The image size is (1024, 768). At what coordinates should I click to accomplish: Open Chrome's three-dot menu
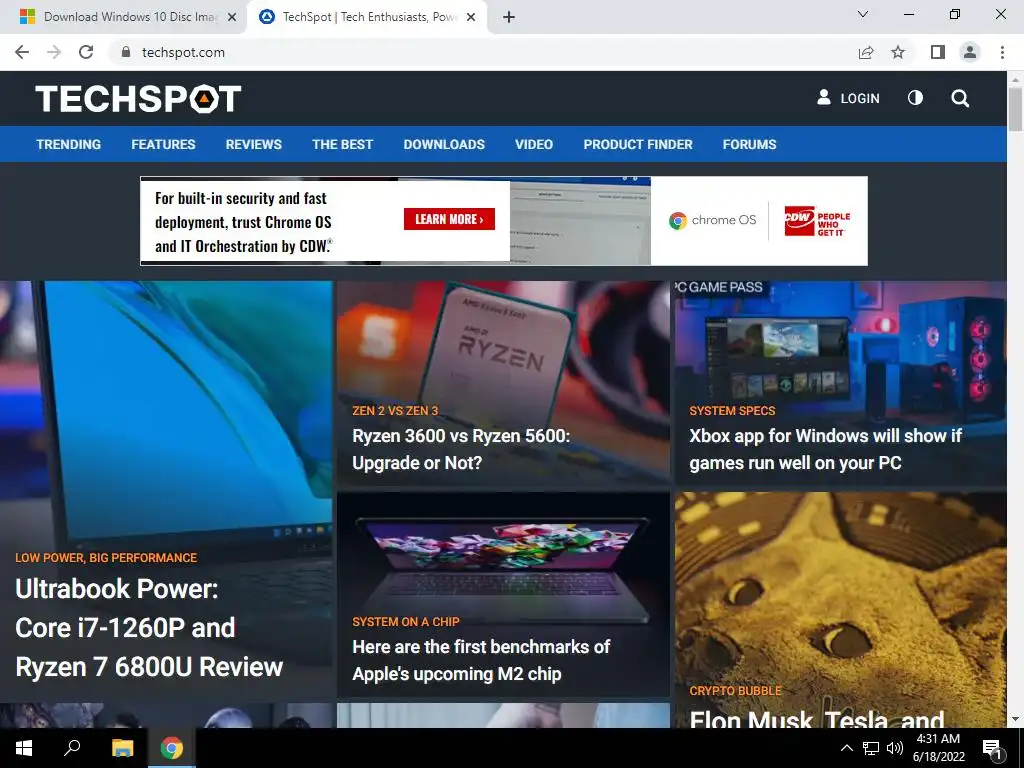1002,52
